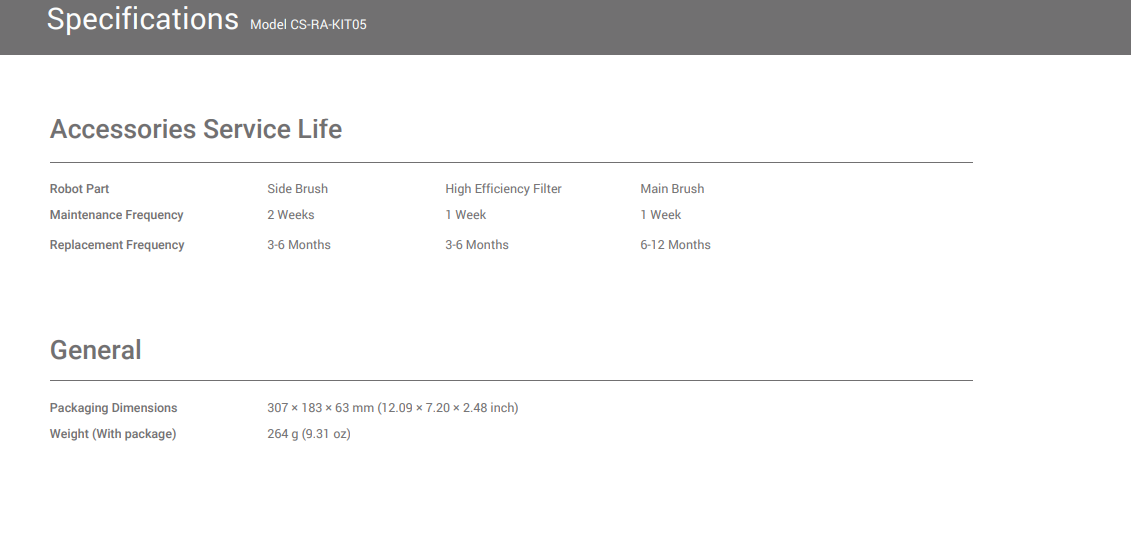The height and width of the screenshot is (547, 1131).
Task: Select the Robot Part row label
Action: (80, 189)
